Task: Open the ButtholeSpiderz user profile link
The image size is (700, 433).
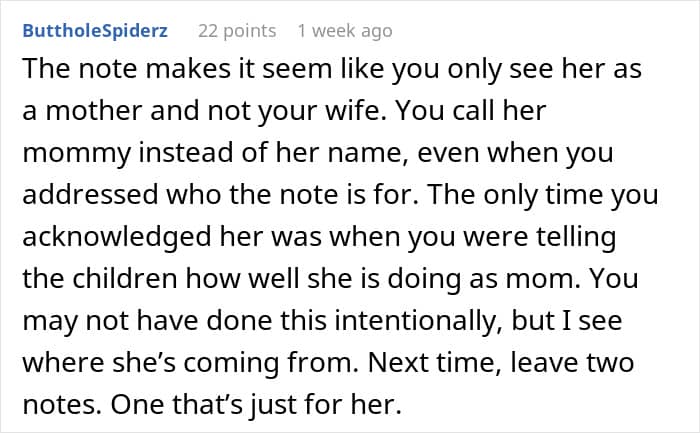Action: (94, 31)
